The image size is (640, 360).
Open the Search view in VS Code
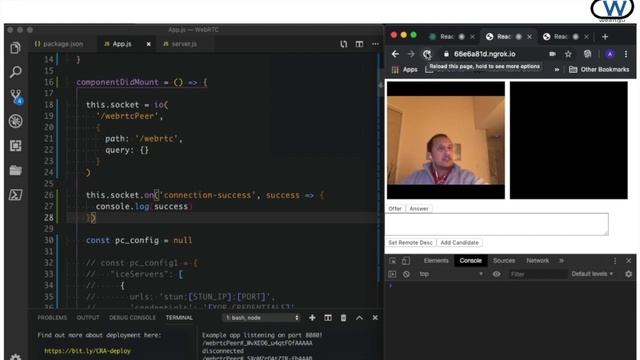coord(16,72)
